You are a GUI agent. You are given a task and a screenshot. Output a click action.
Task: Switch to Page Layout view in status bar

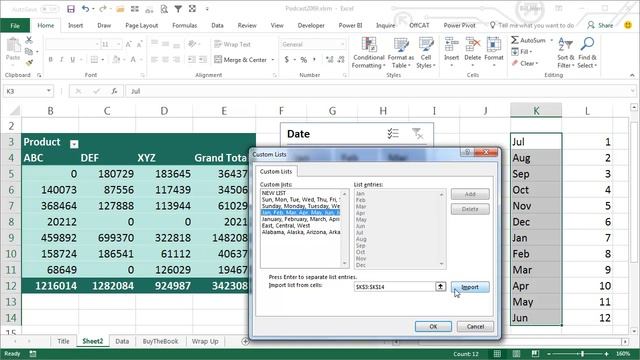(516, 354)
